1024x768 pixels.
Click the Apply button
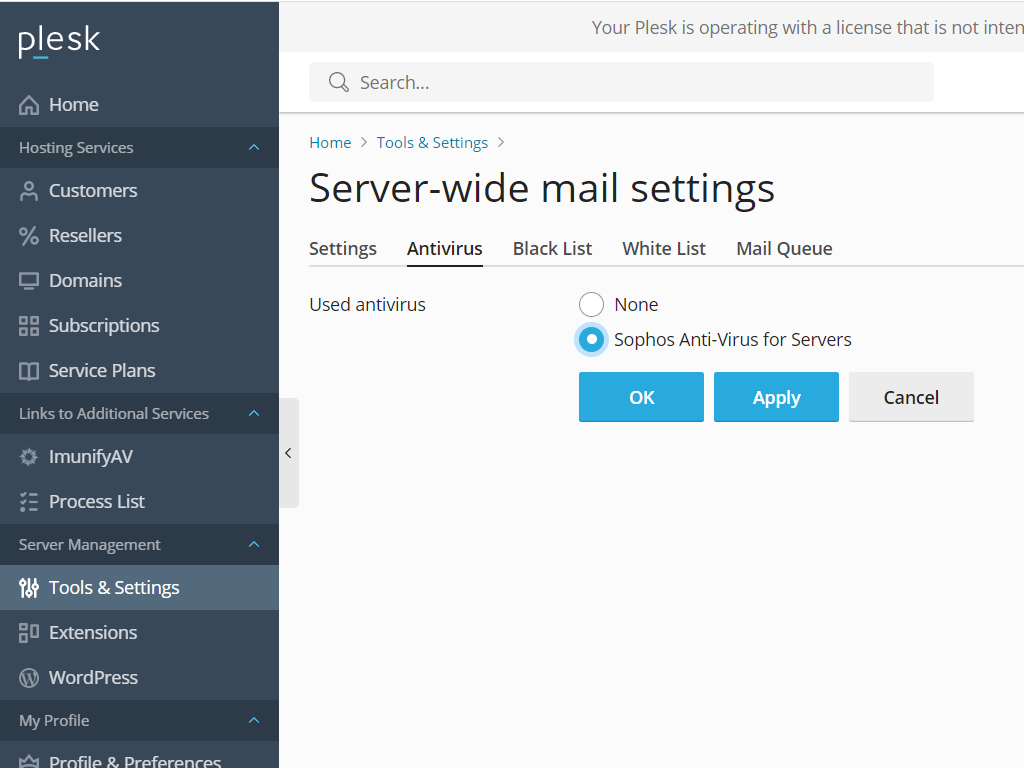click(x=776, y=397)
